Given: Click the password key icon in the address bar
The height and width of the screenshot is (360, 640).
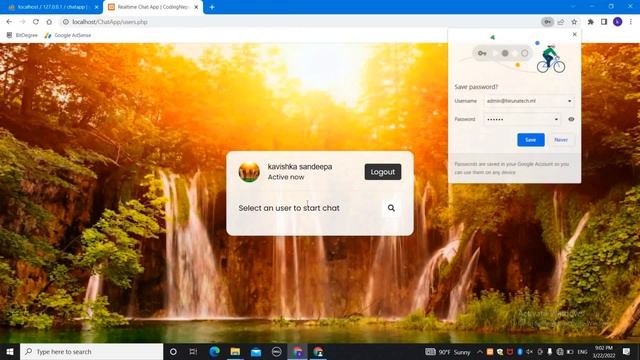Looking at the screenshot, I should tap(547, 22).
